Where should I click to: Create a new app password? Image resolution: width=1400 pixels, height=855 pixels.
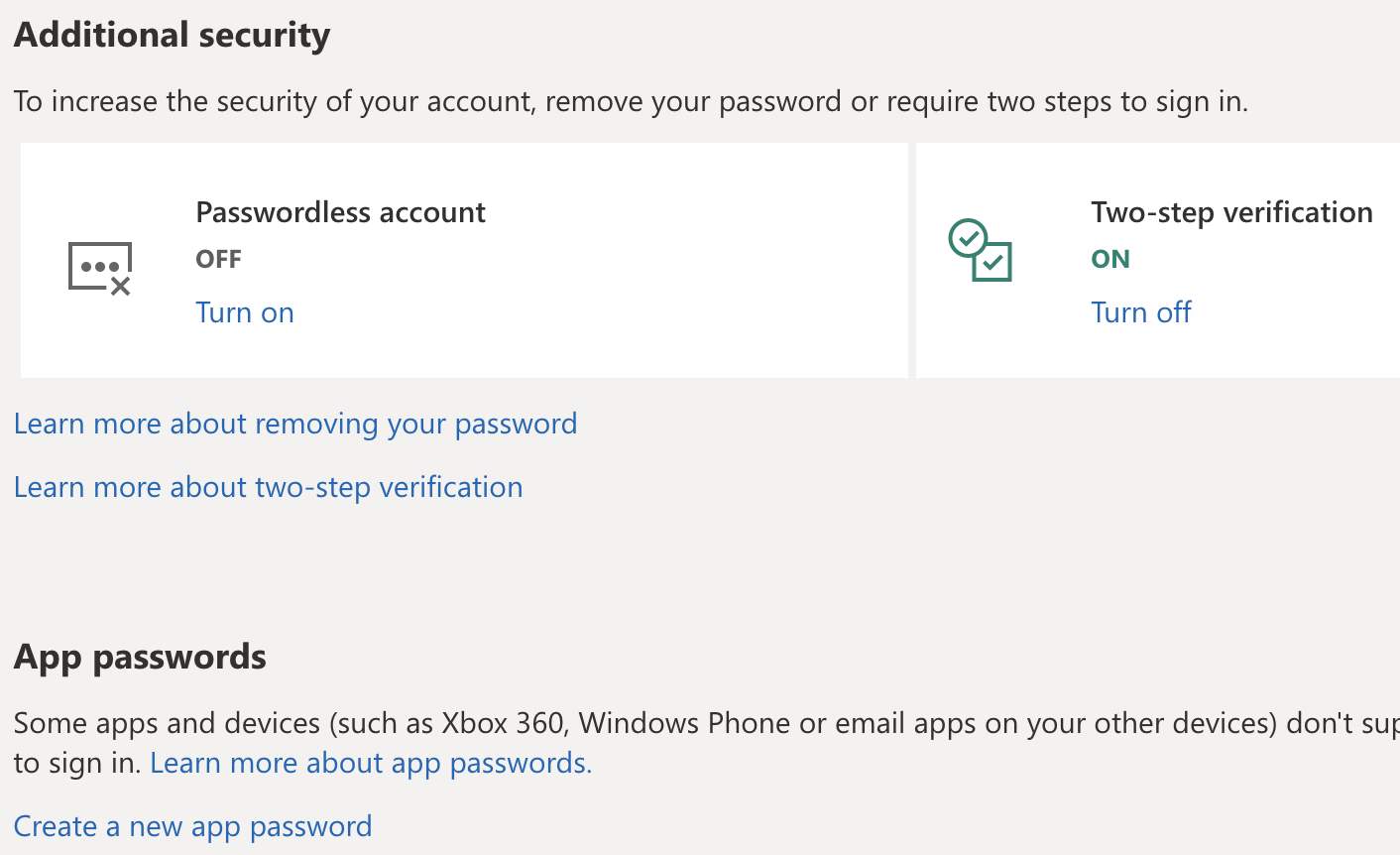click(193, 826)
